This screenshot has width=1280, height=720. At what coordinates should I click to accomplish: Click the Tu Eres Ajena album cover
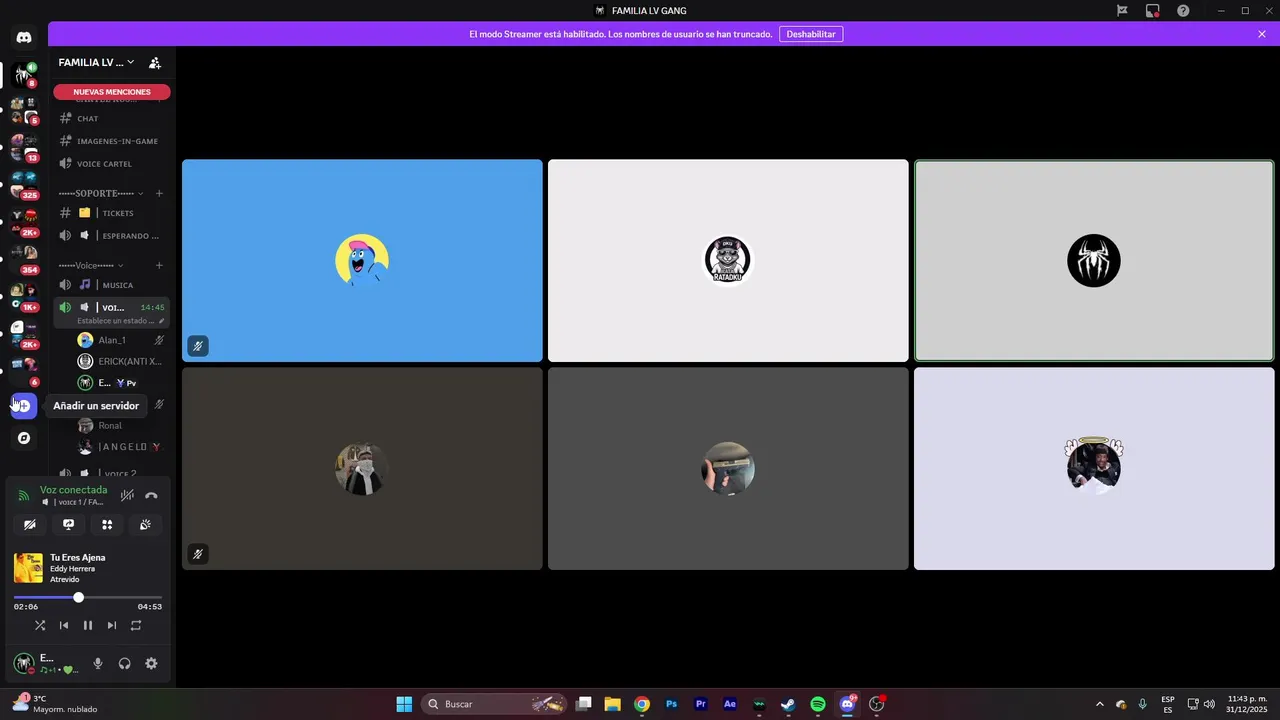click(x=28, y=568)
